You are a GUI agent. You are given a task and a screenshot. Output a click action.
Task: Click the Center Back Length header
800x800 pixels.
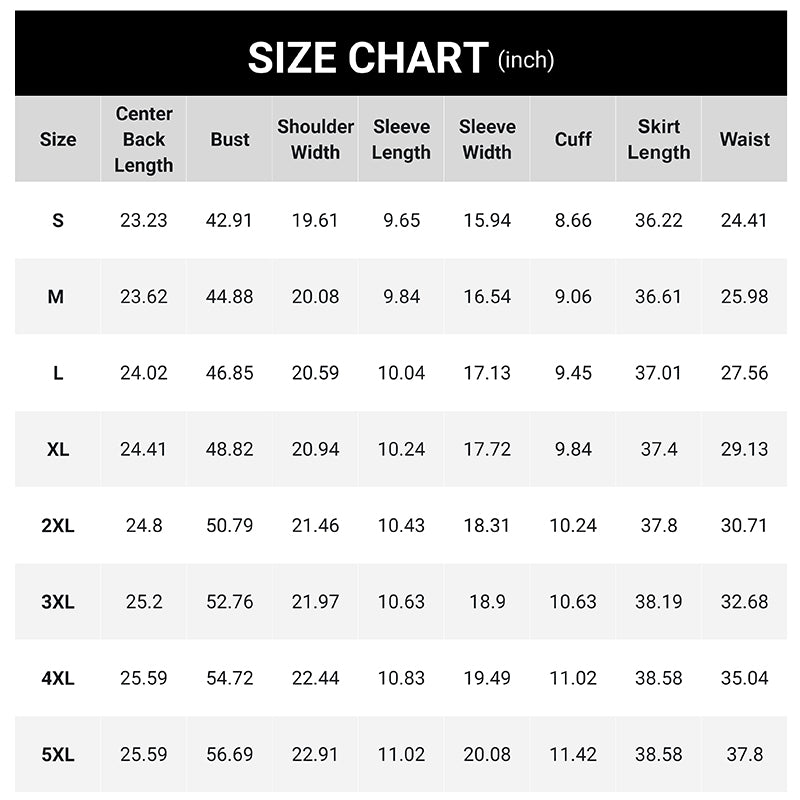pyautogui.click(x=144, y=140)
